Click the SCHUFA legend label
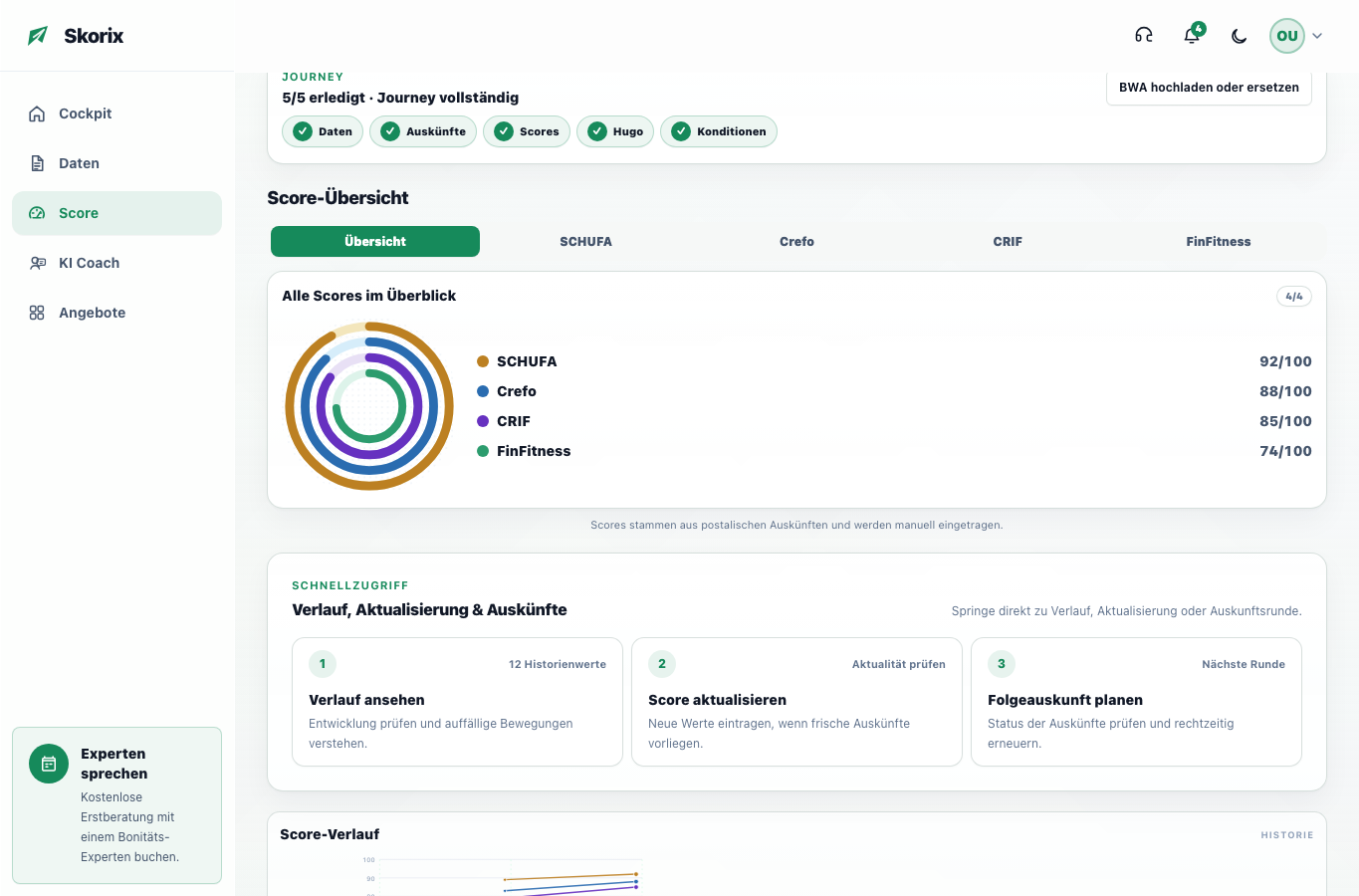 pos(527,361)
